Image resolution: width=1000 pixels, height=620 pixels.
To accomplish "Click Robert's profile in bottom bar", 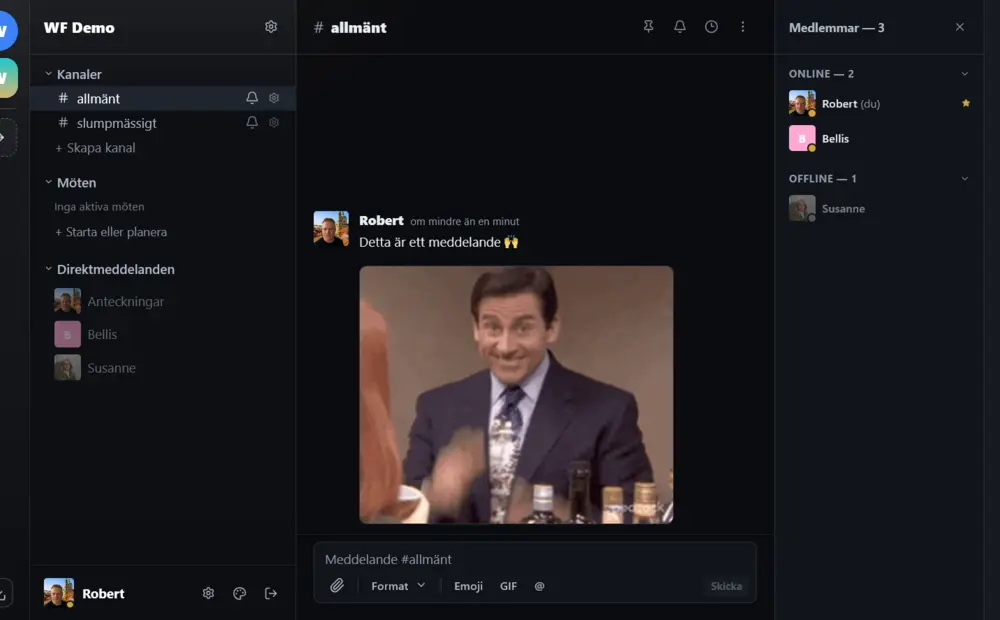I will pyautogui.click(x=84, y=593).
